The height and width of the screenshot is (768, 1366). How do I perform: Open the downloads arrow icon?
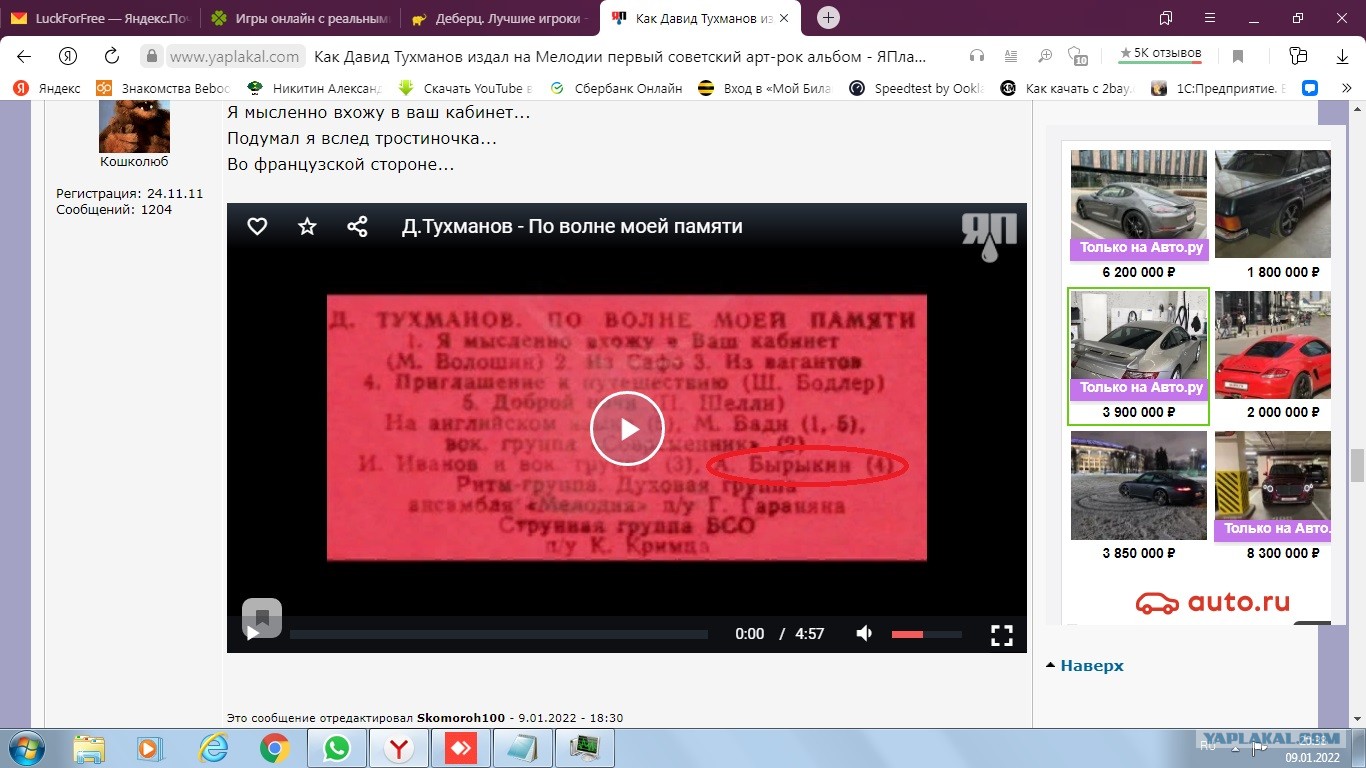1342,56
